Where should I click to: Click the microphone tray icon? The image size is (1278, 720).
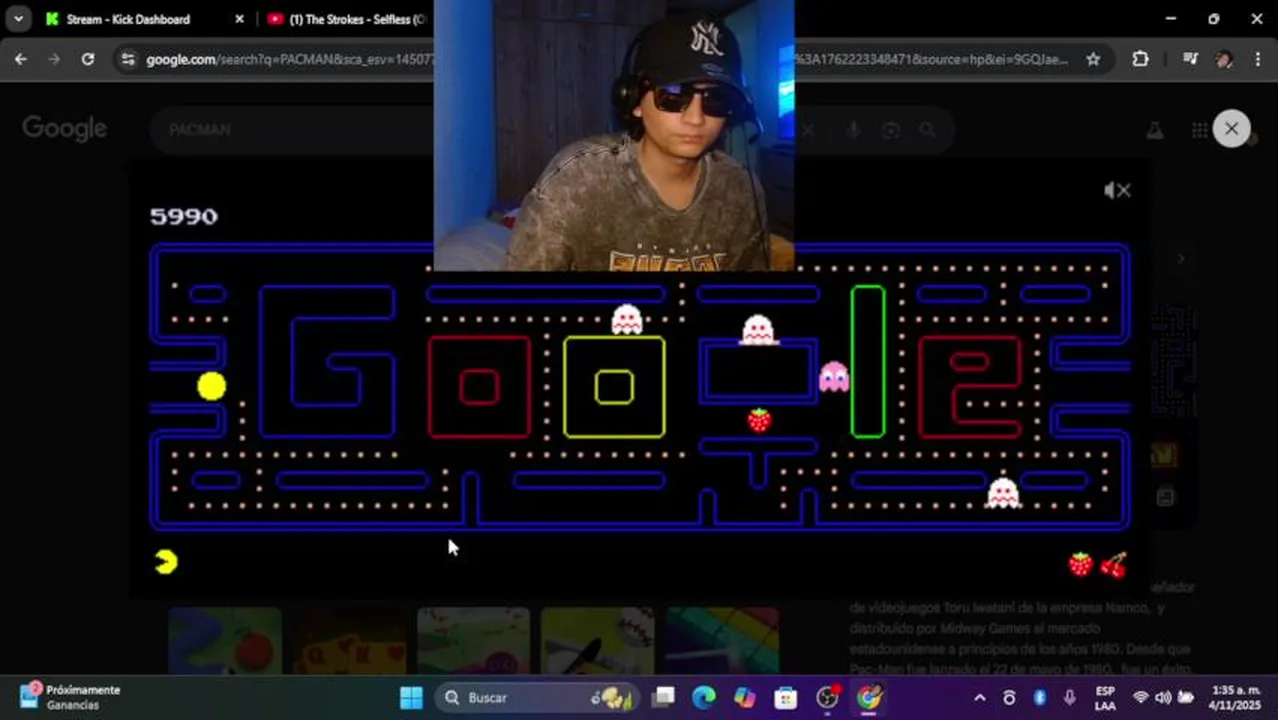coord(1070,697)
